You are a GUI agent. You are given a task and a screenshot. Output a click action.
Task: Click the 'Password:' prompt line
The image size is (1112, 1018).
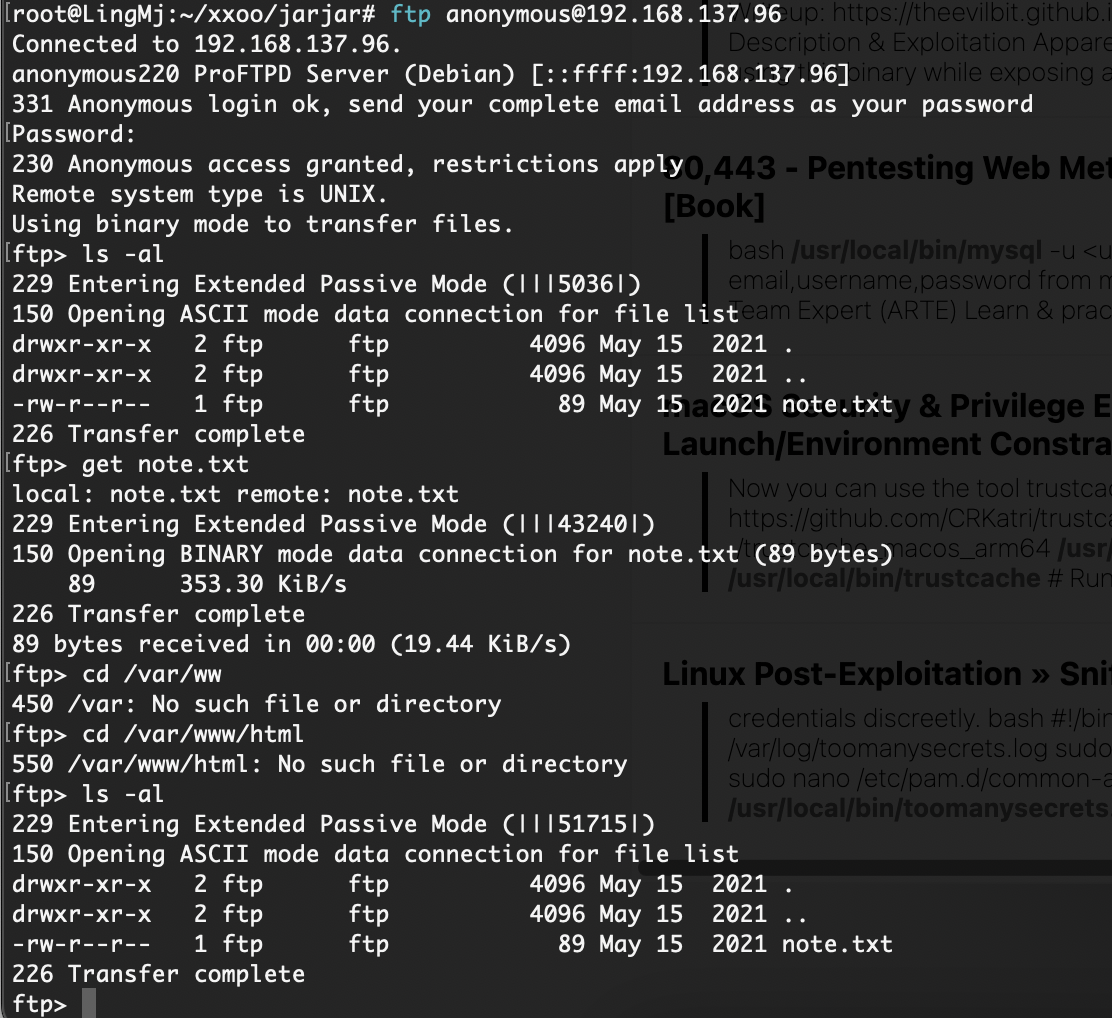(74, 134)
